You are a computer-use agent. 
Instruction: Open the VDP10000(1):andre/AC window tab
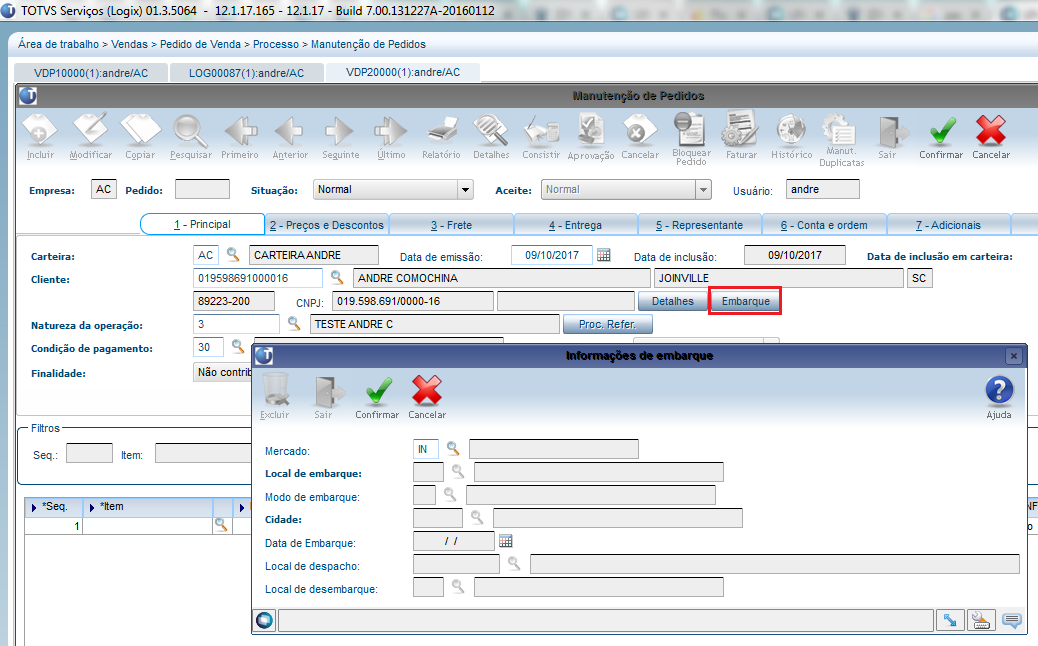91,73
